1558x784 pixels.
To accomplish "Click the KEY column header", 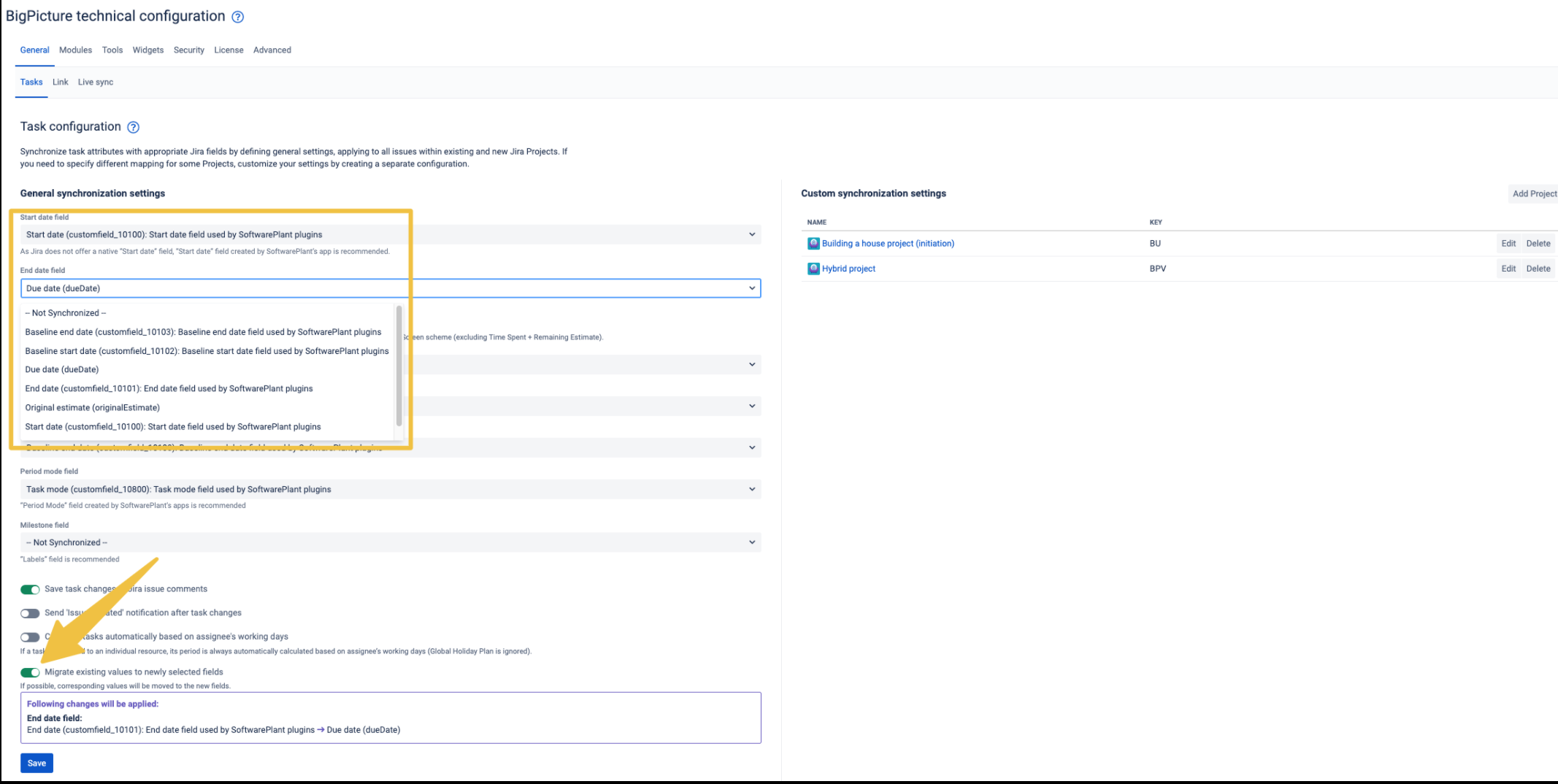I will [1156, 222].
